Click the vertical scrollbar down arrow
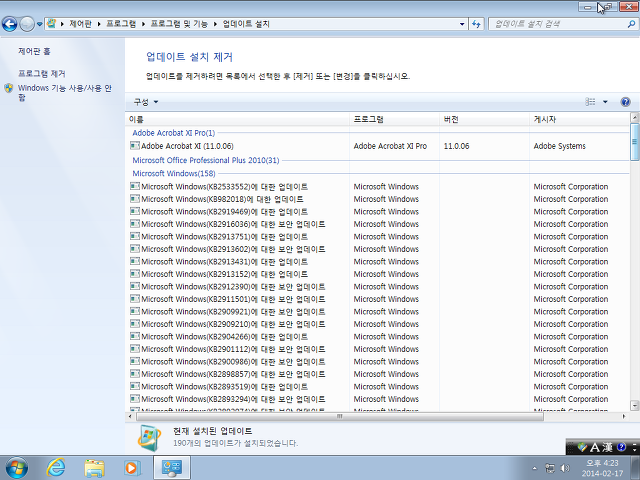This screenshot has height=480, width=640. (x=634, y=405)
